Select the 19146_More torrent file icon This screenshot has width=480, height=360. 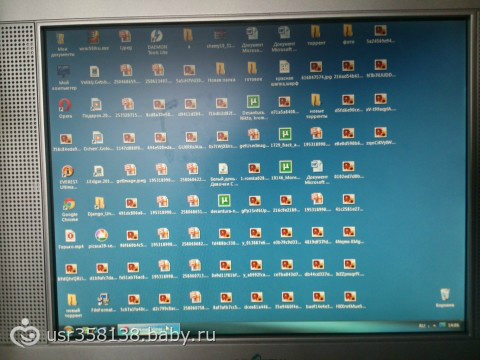point(285,170)
